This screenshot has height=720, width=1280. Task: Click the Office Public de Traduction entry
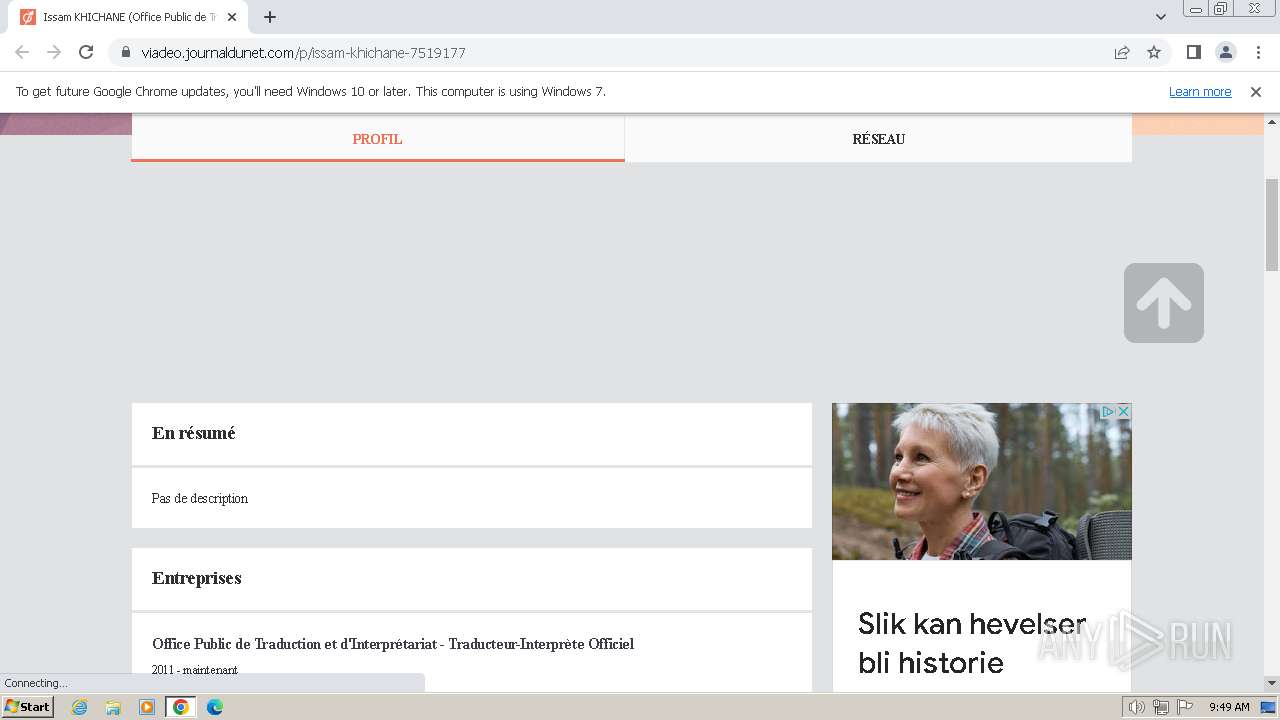(393, 644)
